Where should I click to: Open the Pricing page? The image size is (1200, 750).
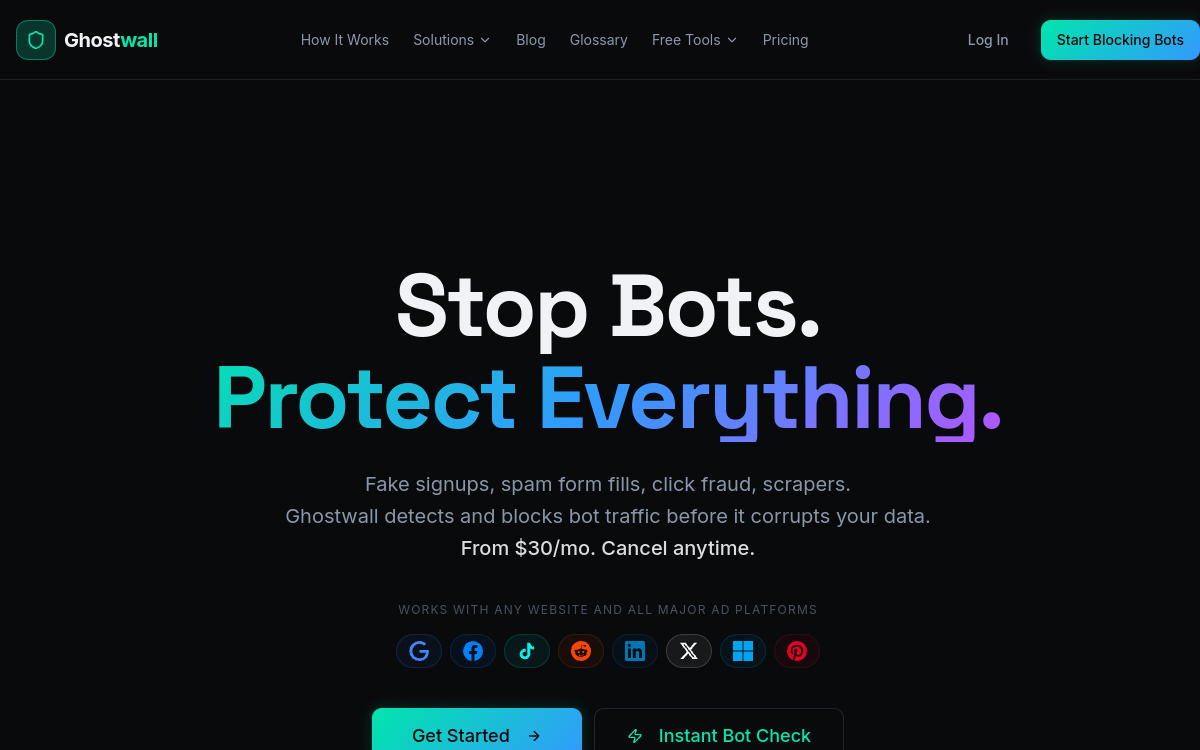785,40
